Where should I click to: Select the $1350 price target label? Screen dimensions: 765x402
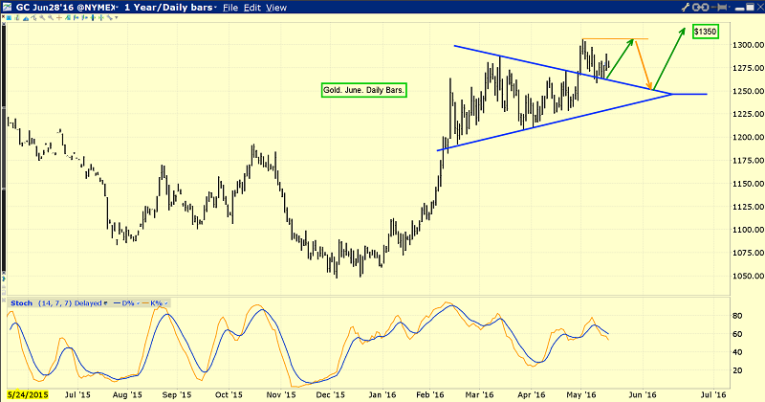click(x=706, y=31)
